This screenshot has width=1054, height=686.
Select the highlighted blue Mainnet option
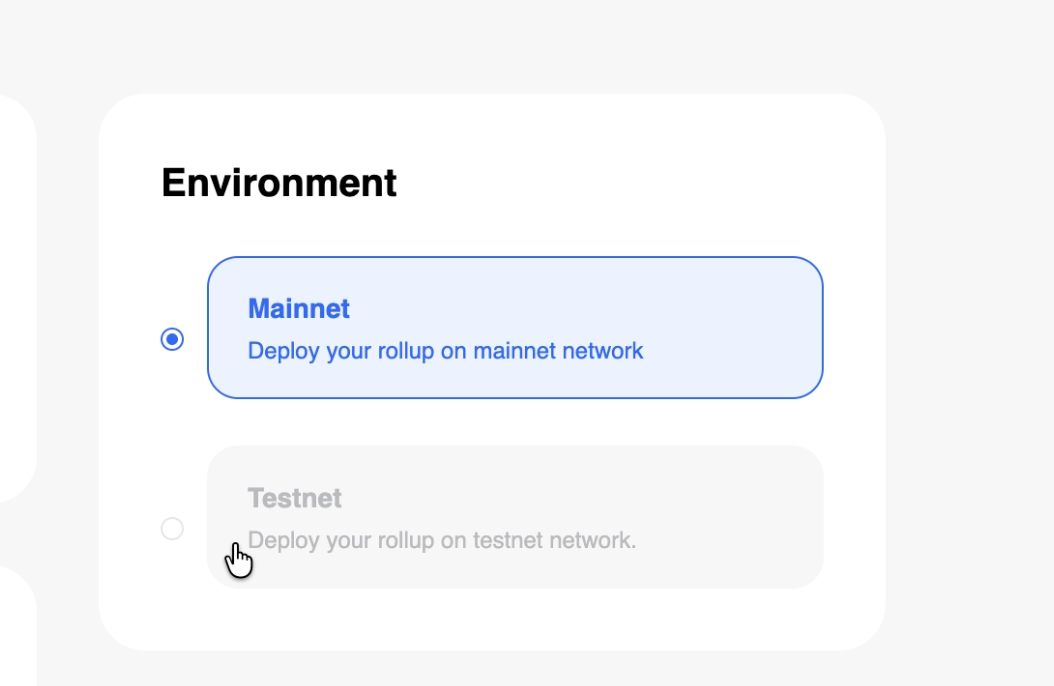(x=514, y=327)
